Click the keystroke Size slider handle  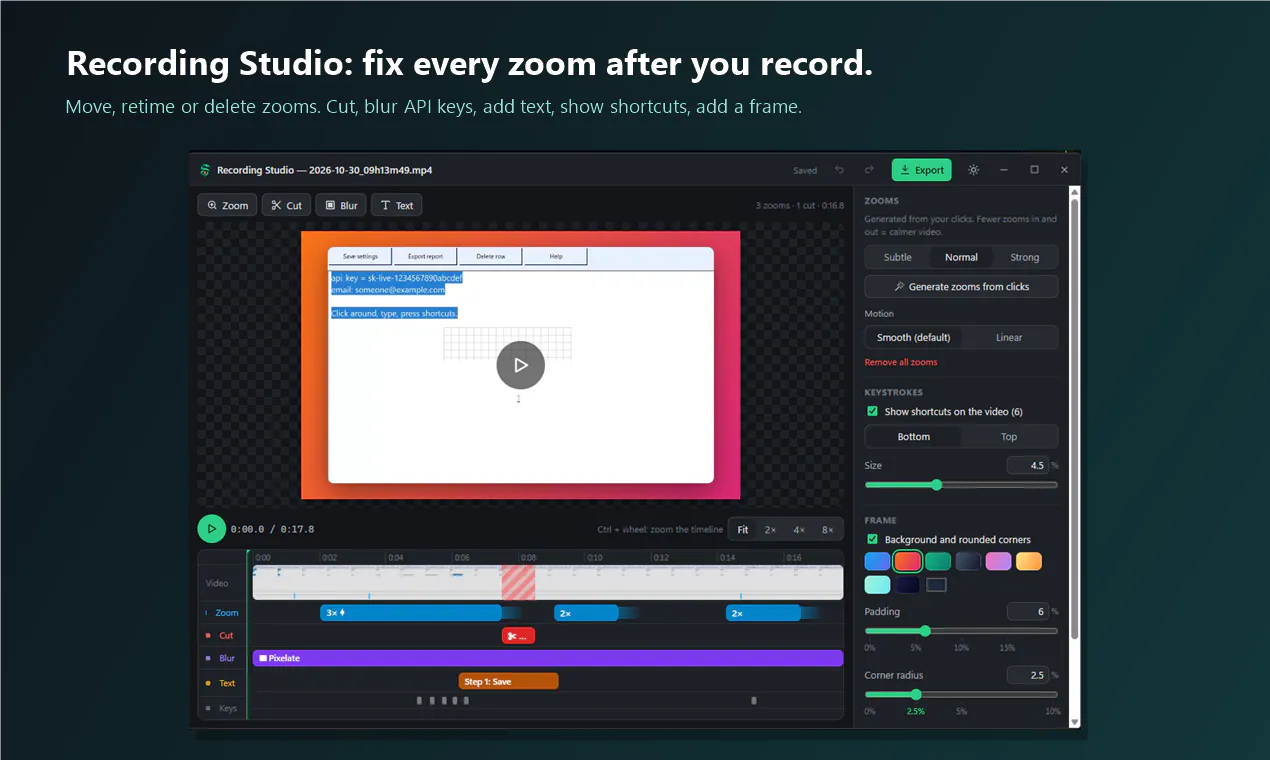[x=937, y=485]
